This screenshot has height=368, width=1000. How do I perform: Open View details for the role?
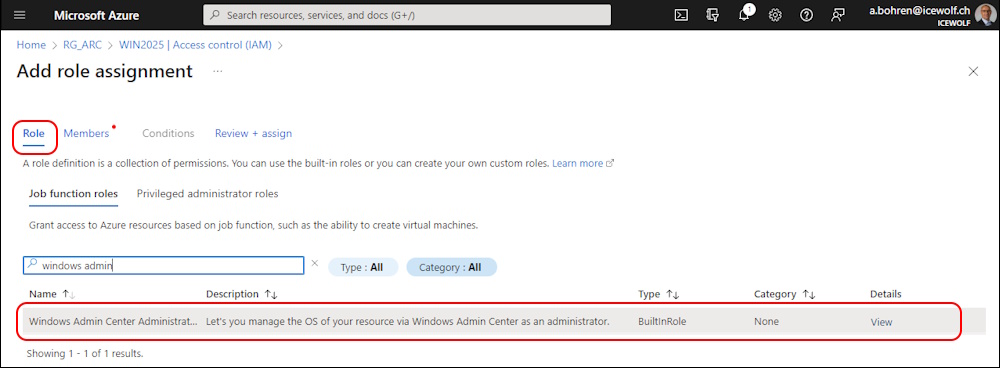click(x=881, y=322)
